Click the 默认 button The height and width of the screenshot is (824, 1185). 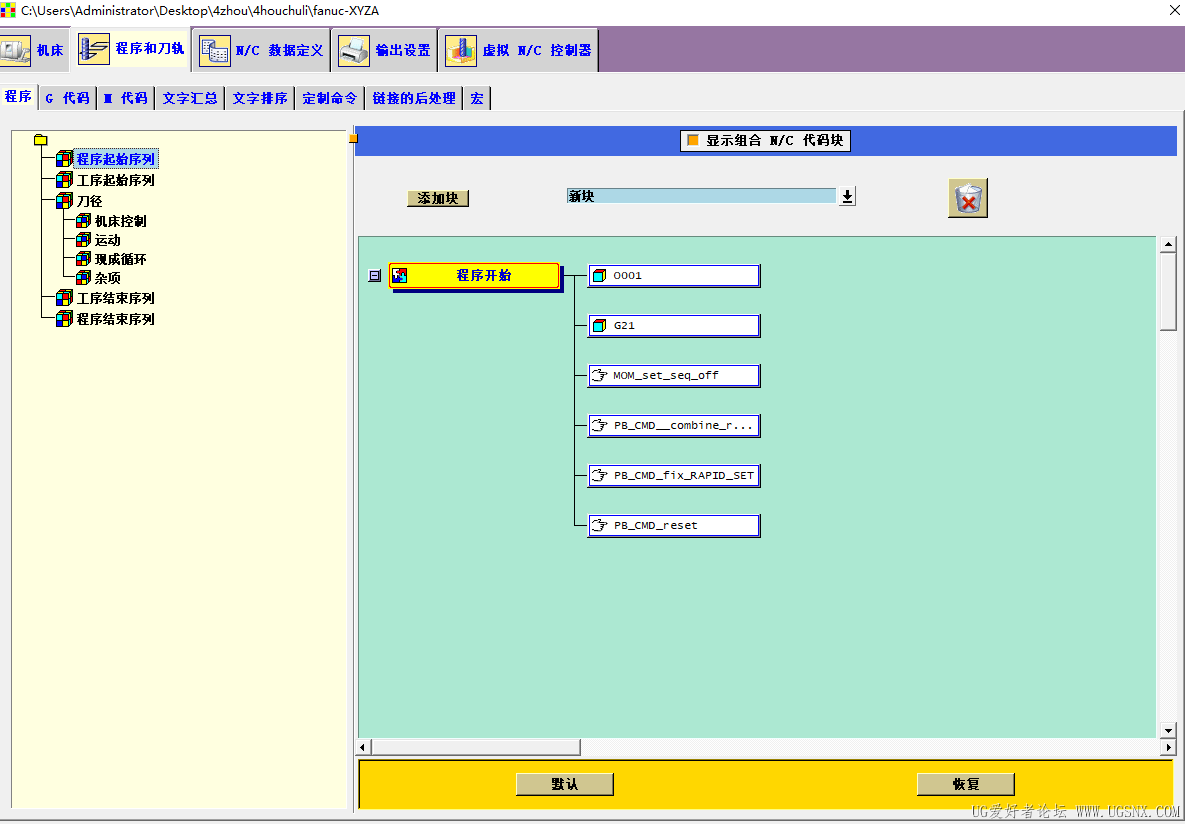(x=565, y=784)
